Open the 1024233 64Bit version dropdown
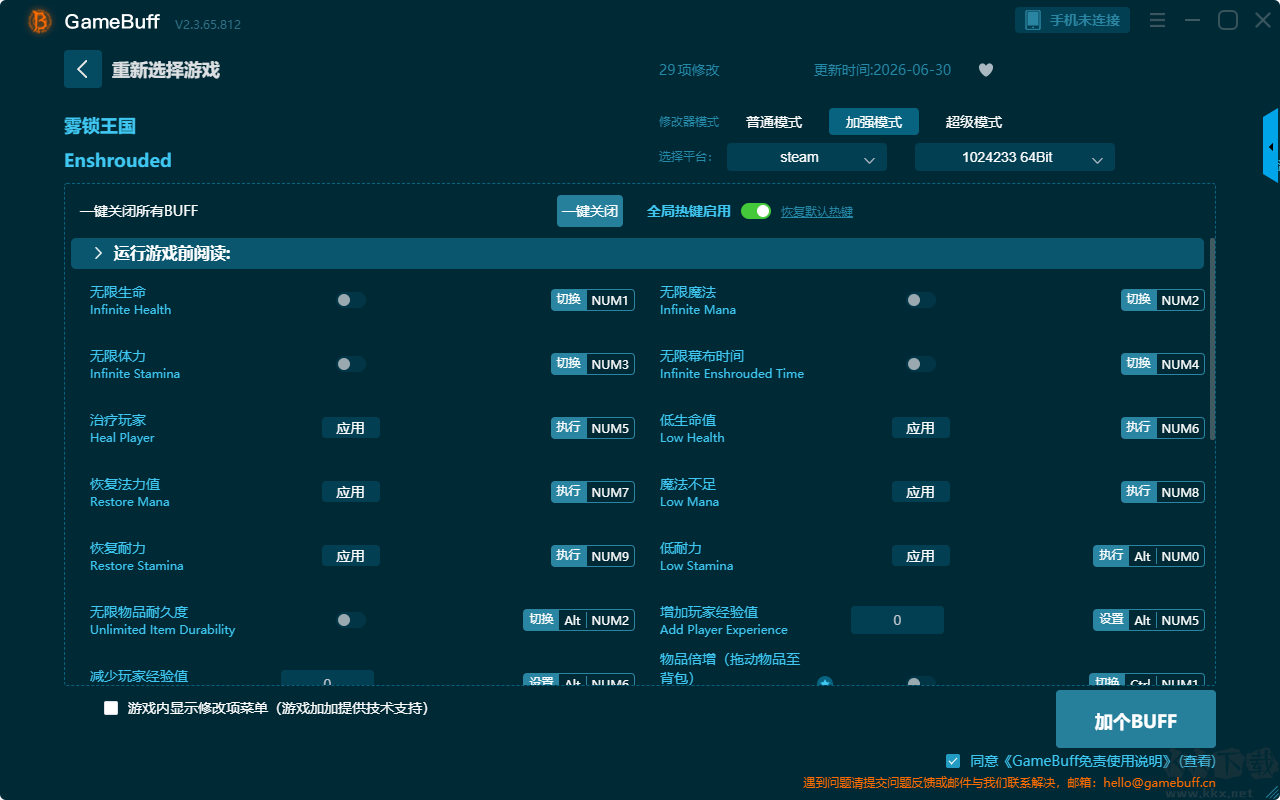 [1015, 157]
